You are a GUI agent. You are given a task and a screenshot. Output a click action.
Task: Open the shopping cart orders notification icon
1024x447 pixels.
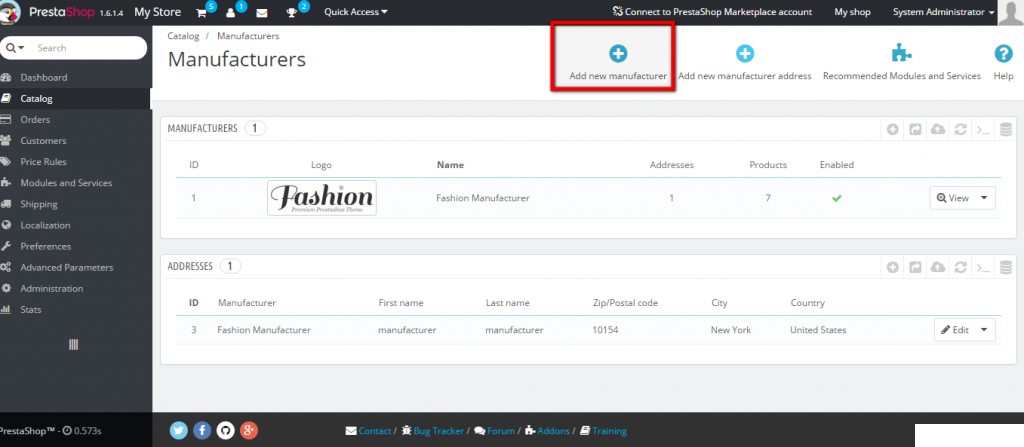click(202, 12)
